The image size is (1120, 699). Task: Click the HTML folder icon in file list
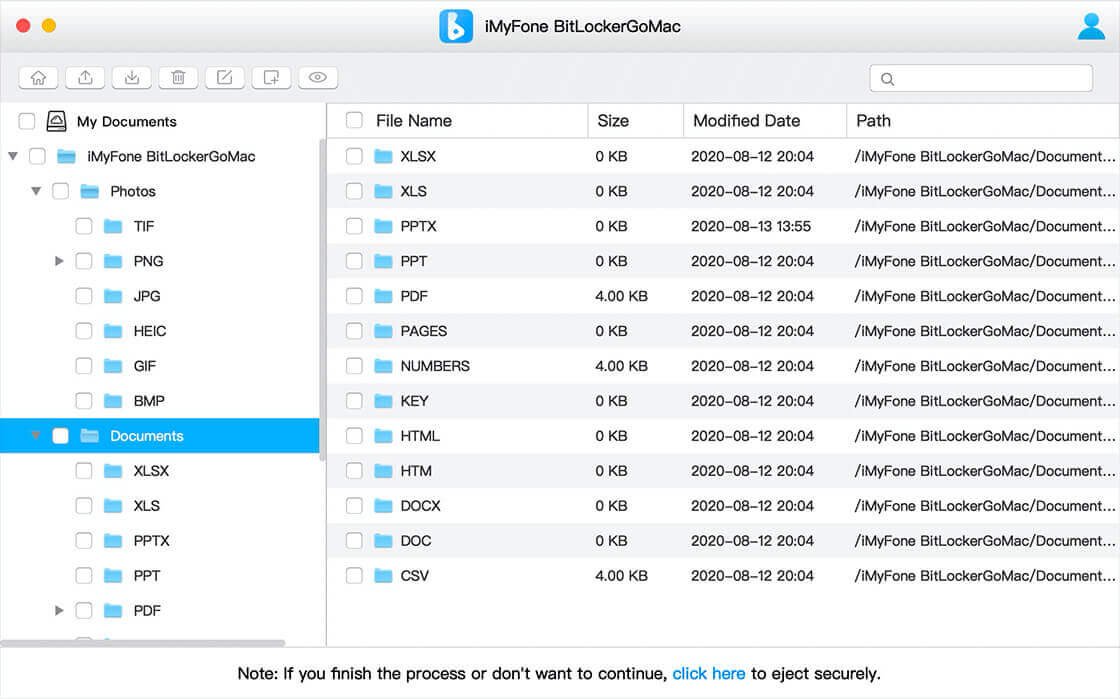click(x=384, y=436)
